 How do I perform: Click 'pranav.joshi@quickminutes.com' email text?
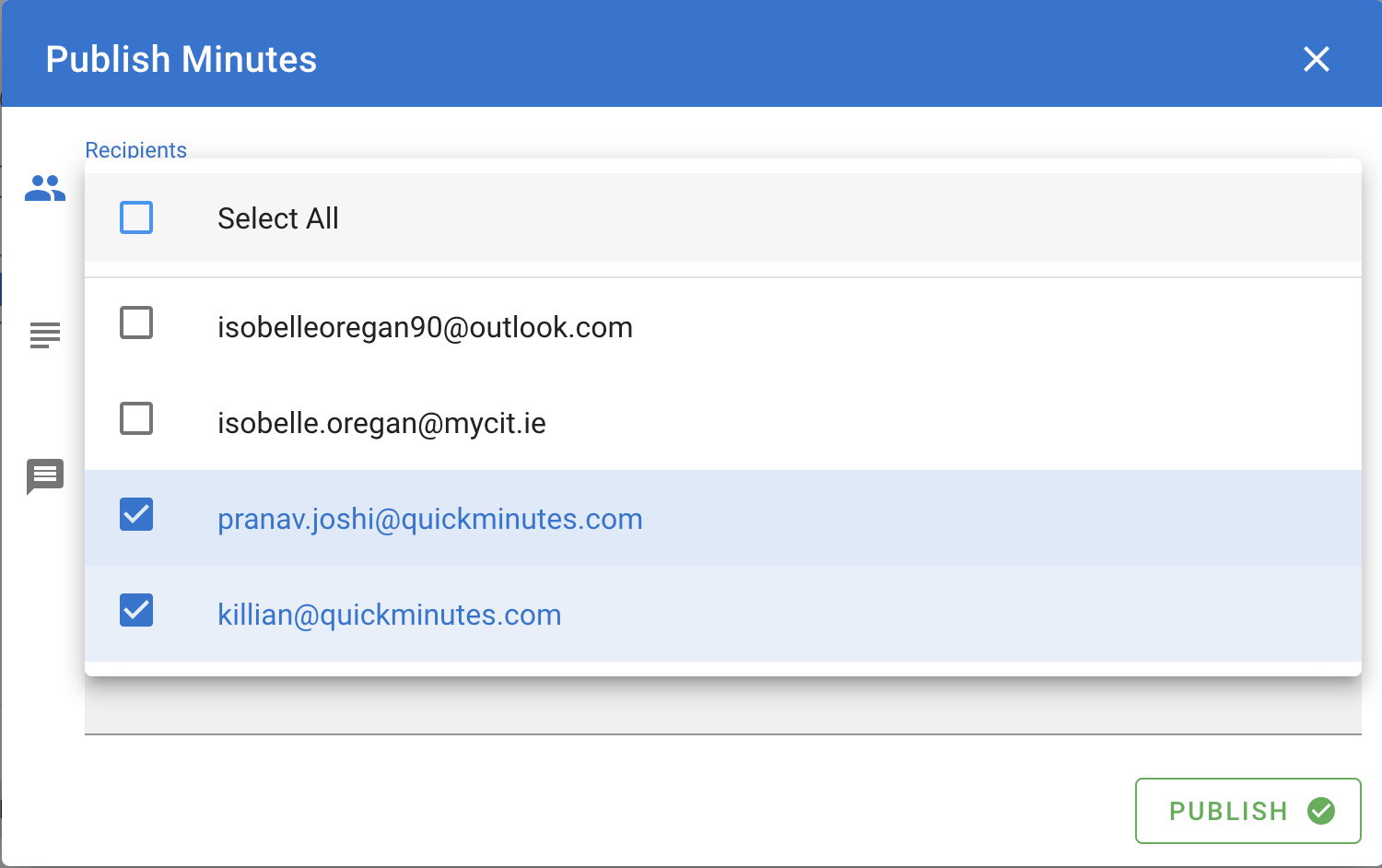[x=430, y=520]
